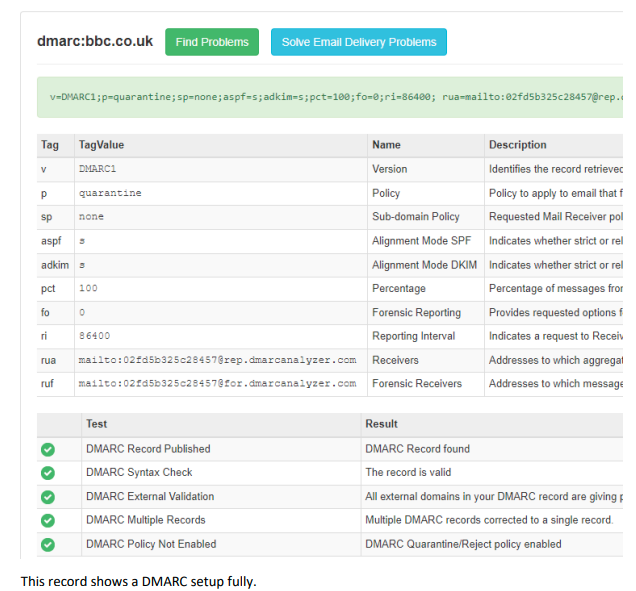Image resolution: width=636 pixels, height=591 pixels.
Task: Click green check for DMARC Syntax Check
Action: tap(48, 473)
